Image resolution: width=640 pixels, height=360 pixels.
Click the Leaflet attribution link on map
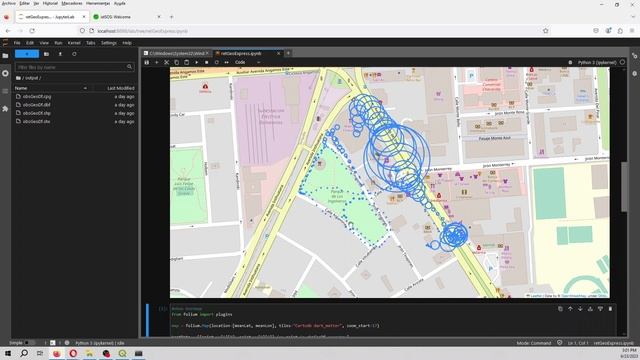[536, 296]
